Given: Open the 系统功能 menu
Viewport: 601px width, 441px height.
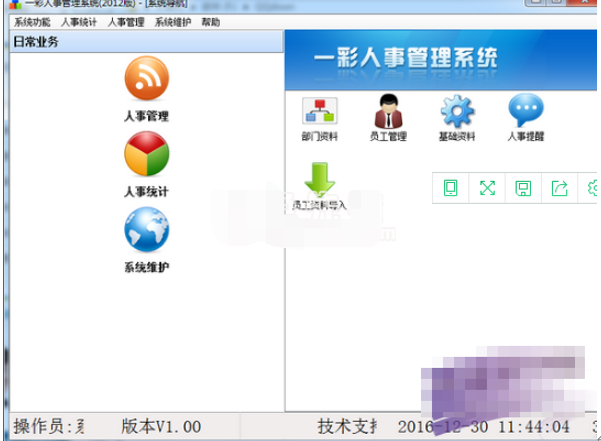Looking at the screenshot, I should pyautogui.click(x=32, y=22).
